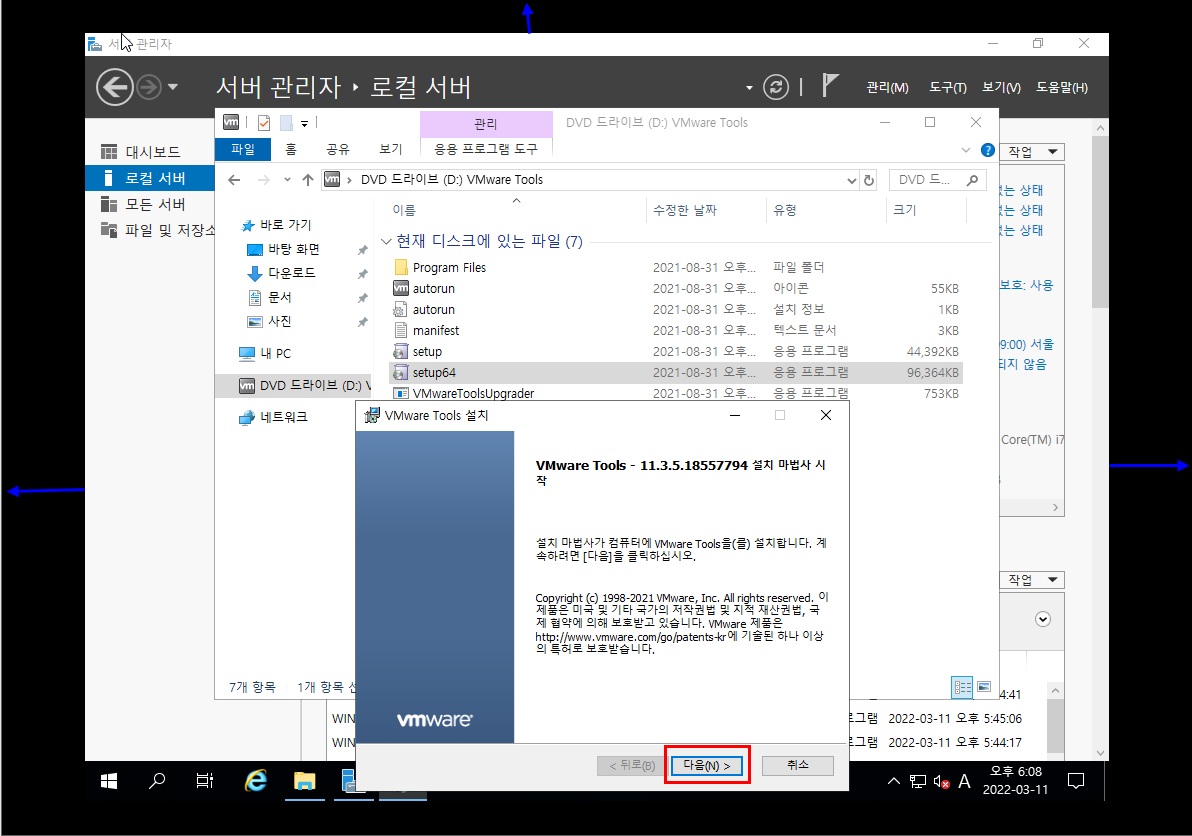Open the notifications flag in Server Manager
The height and width of the screenshot is (836, 1192).
pos(830,86)
